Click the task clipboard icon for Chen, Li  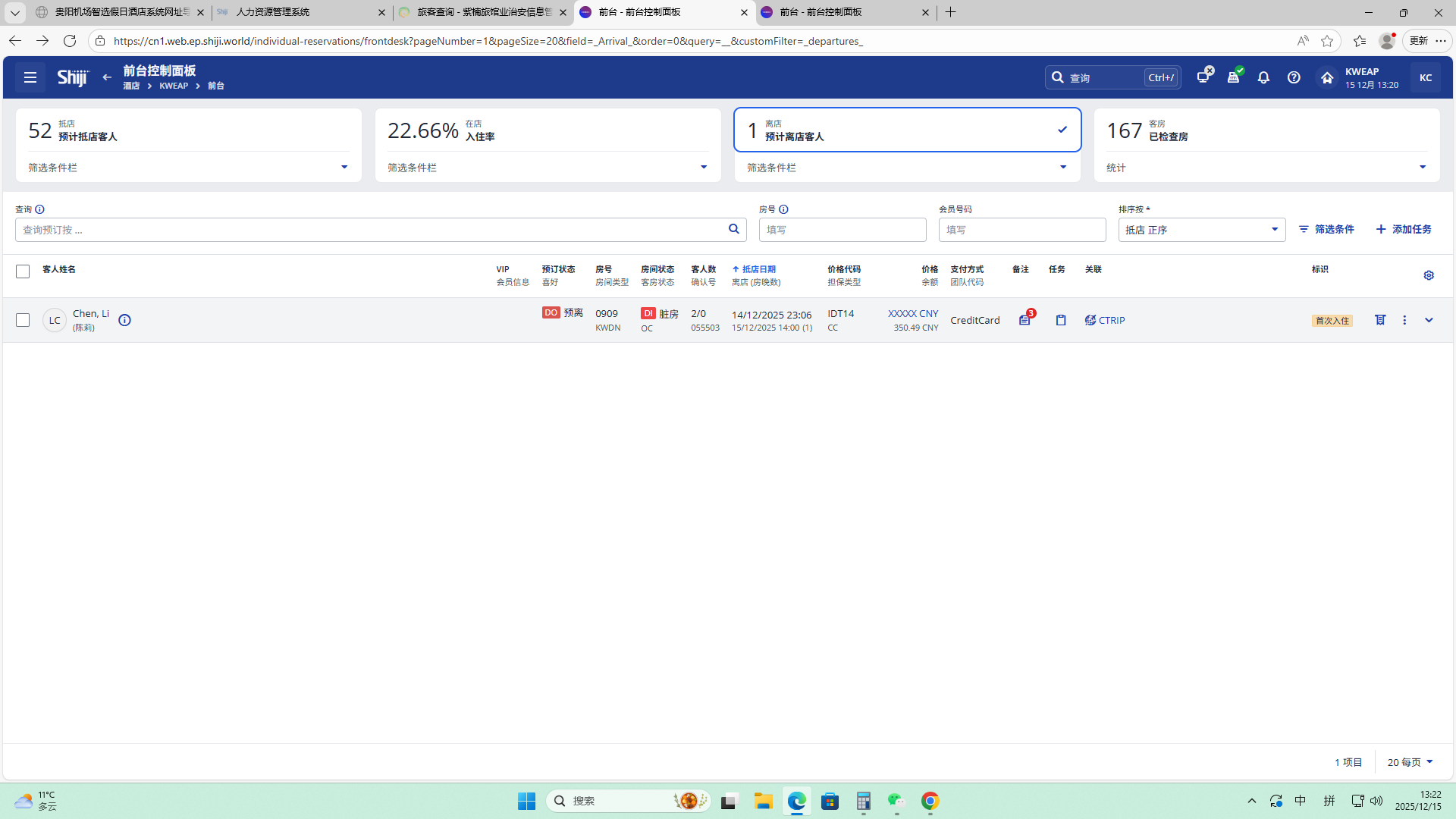[x=1061, y=320]
